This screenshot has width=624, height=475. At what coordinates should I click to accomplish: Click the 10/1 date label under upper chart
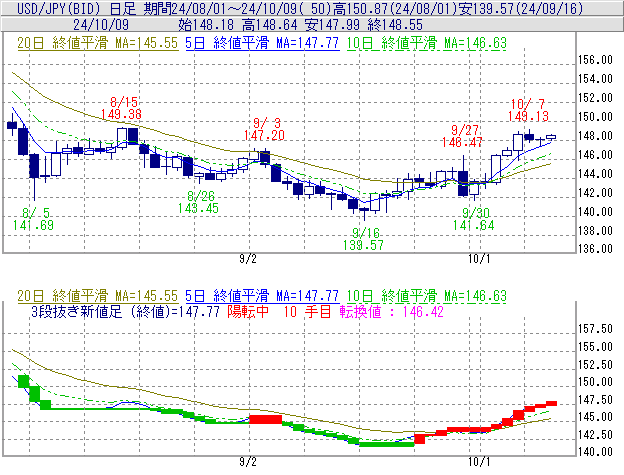[479, 259]
